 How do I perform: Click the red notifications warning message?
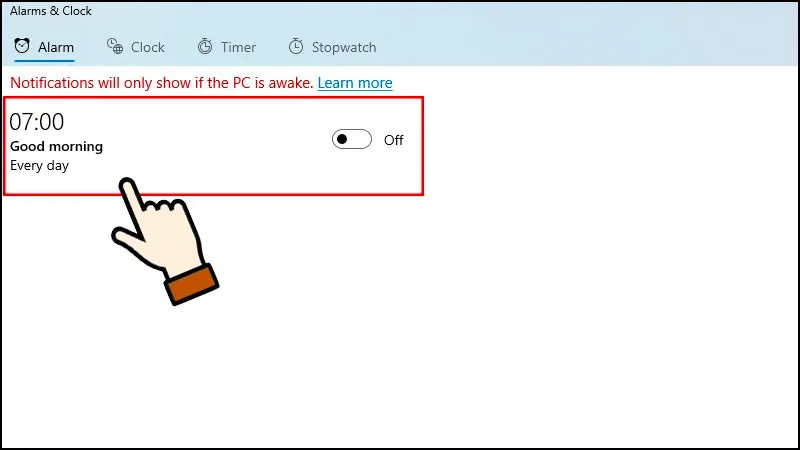pos(162,83)
